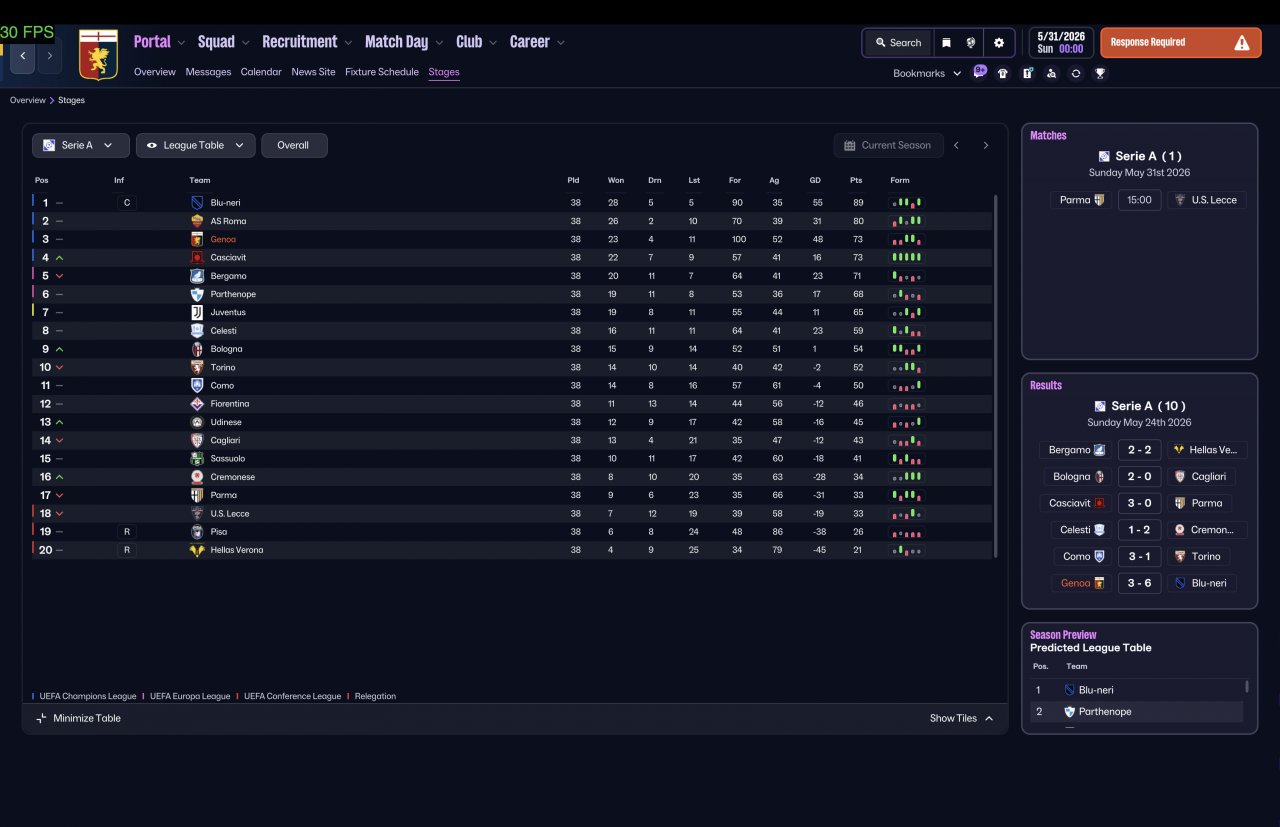Screen dimensions: 1280x827
Task: Click the Pisa crest in league table
Action: 197,532
